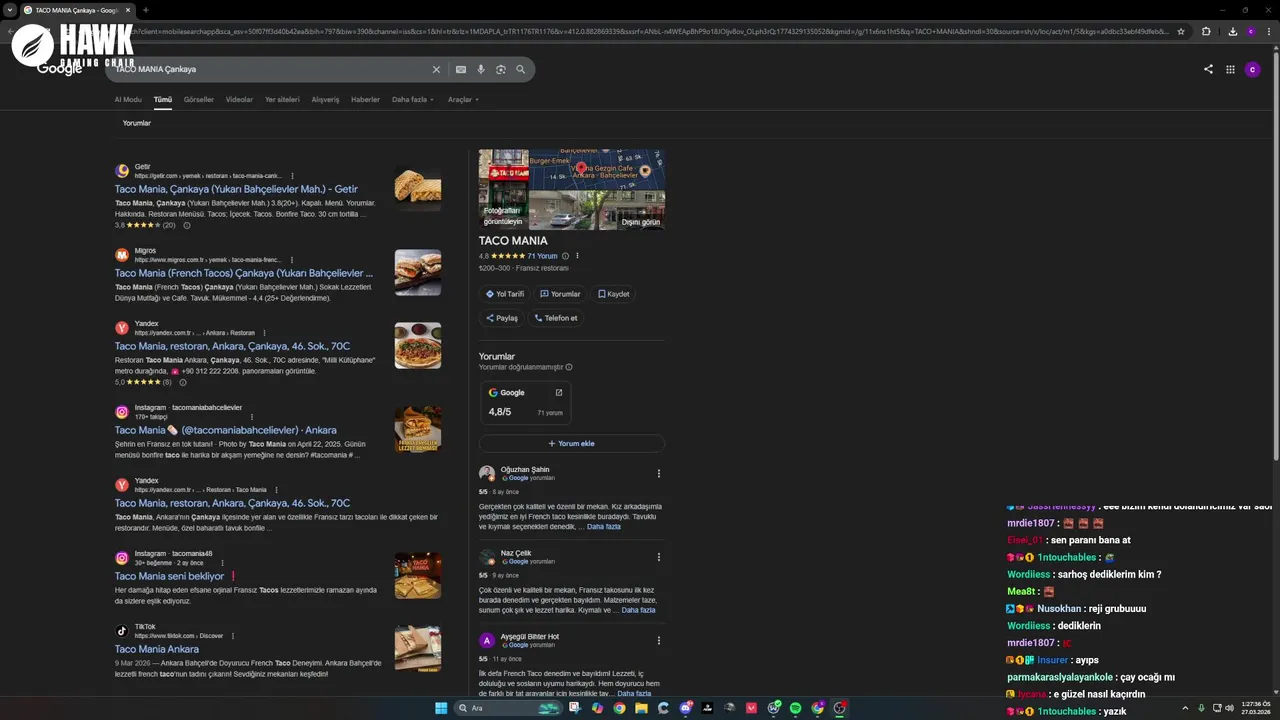Open Taco Mania Getir result link
The height and width of the screenshot is (720, 1280).
[x=236, y=189]
